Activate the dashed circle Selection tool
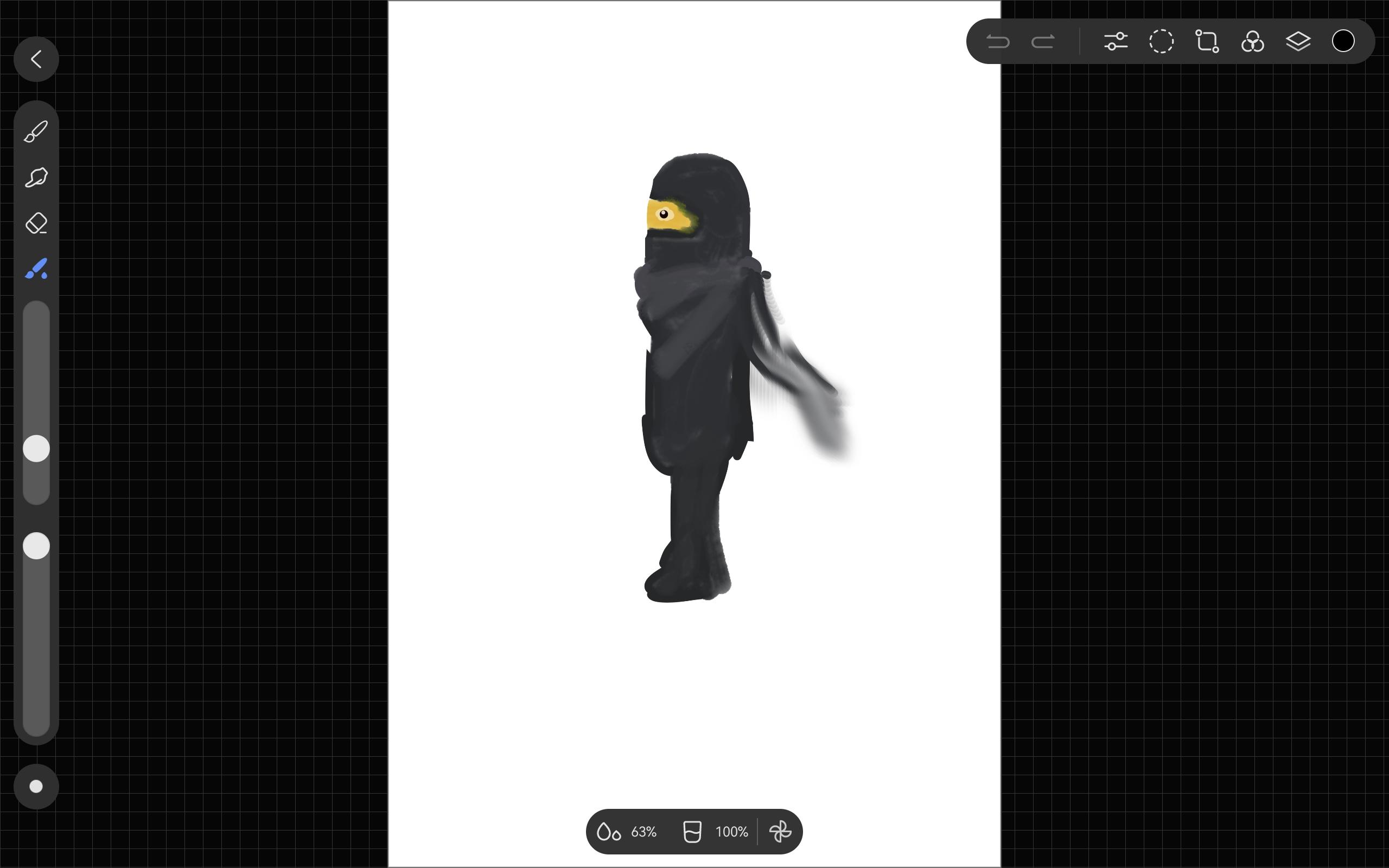Image resolution: width=1389 pixels, height=868 pixels. click(1161, 41)
